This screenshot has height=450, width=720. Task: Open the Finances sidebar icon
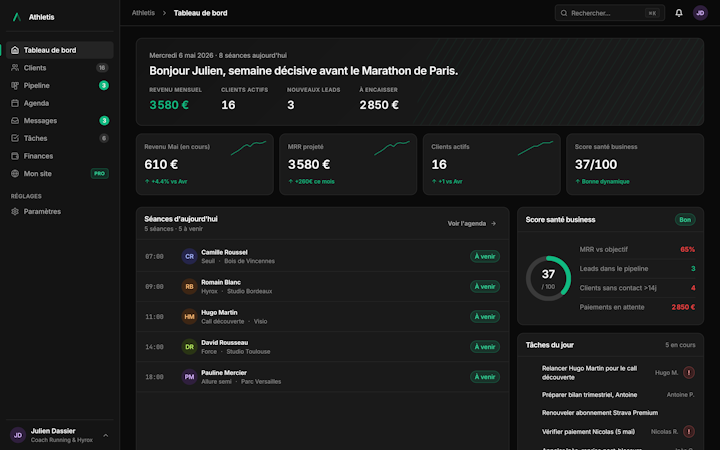coord(15,156)
